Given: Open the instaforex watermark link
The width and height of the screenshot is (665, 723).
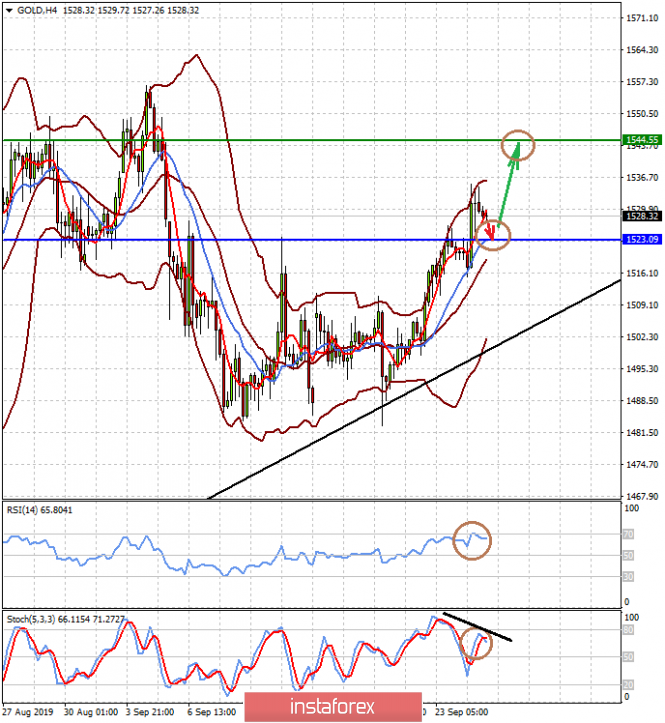Looking at the screenshot, I should pyautogui.click(x=333, y=706).
